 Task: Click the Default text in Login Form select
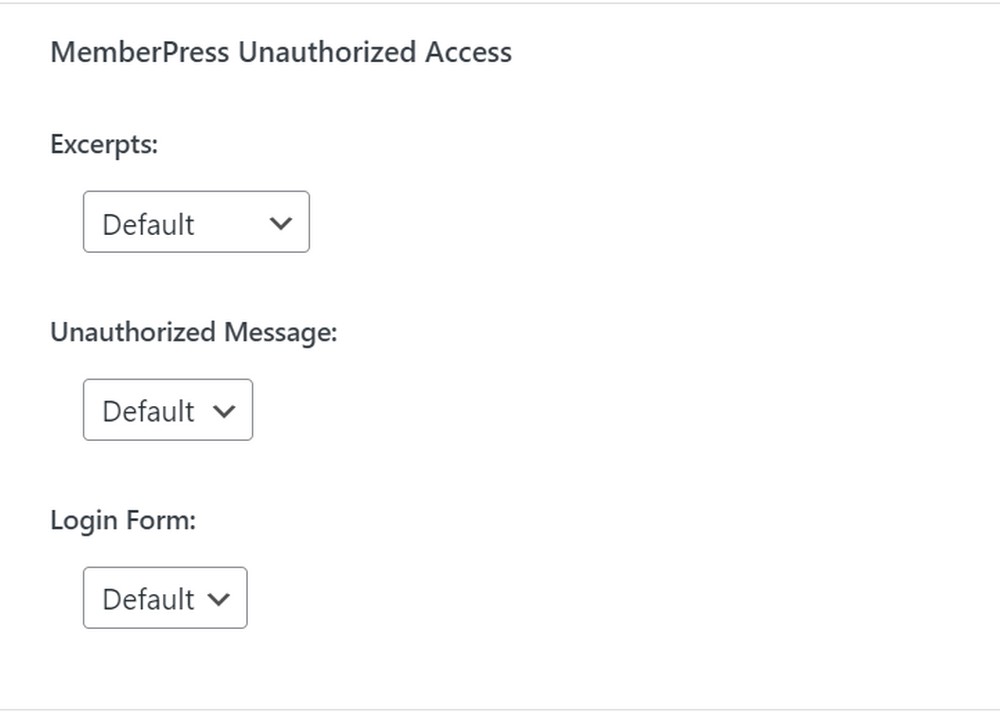click(148, 599)
